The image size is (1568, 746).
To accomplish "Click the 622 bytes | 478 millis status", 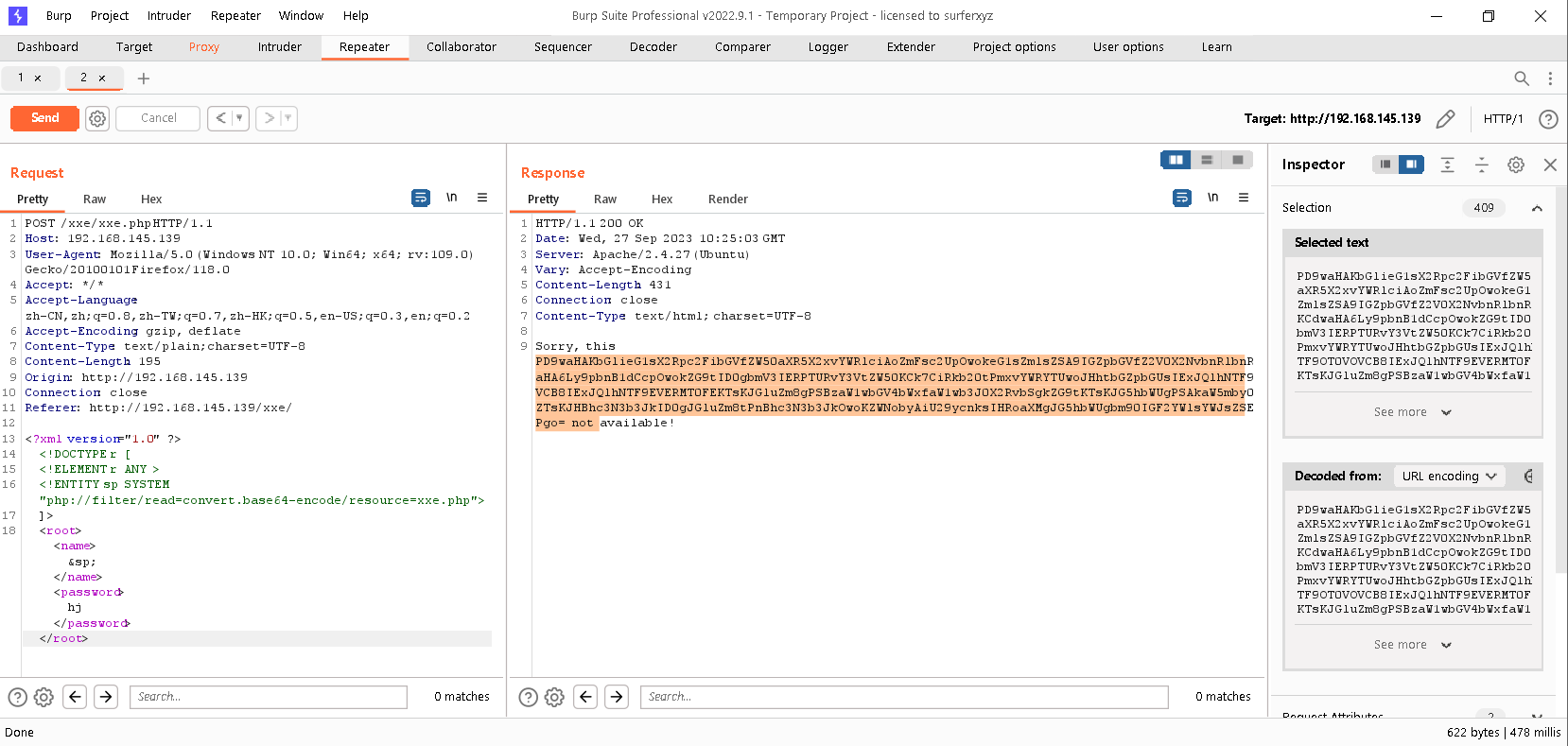I will [1504, 733].
